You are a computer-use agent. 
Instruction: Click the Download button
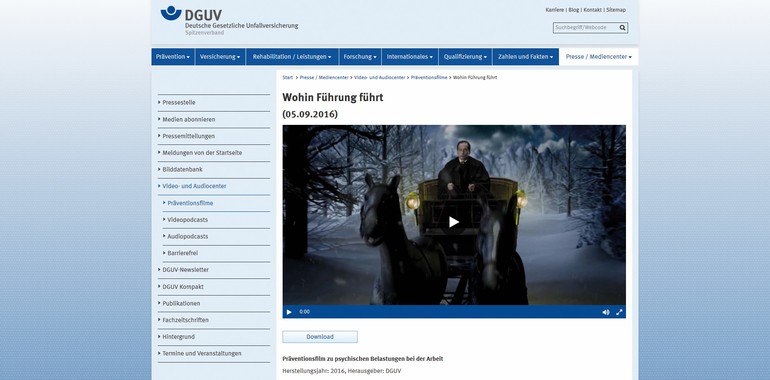320,337
